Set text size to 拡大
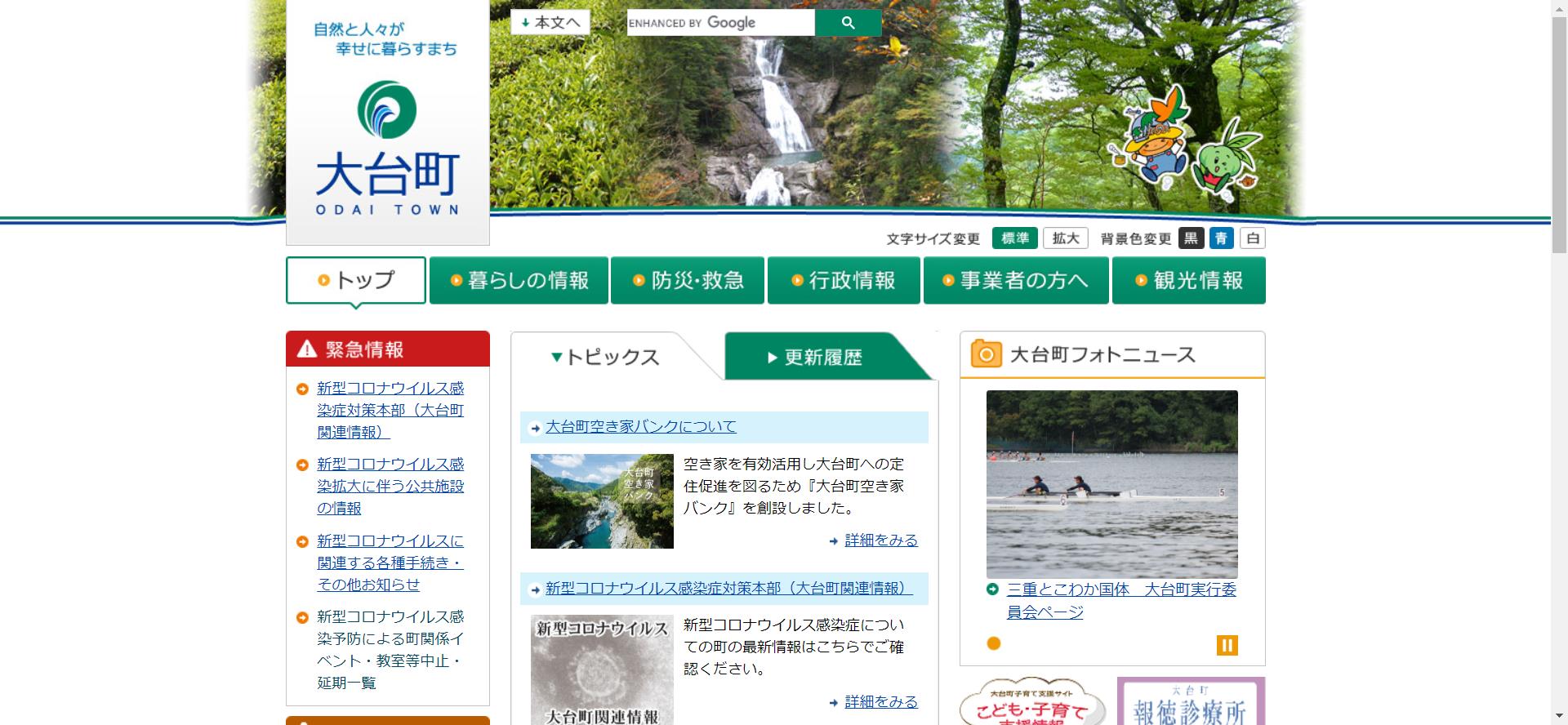 click(1066, 238)
